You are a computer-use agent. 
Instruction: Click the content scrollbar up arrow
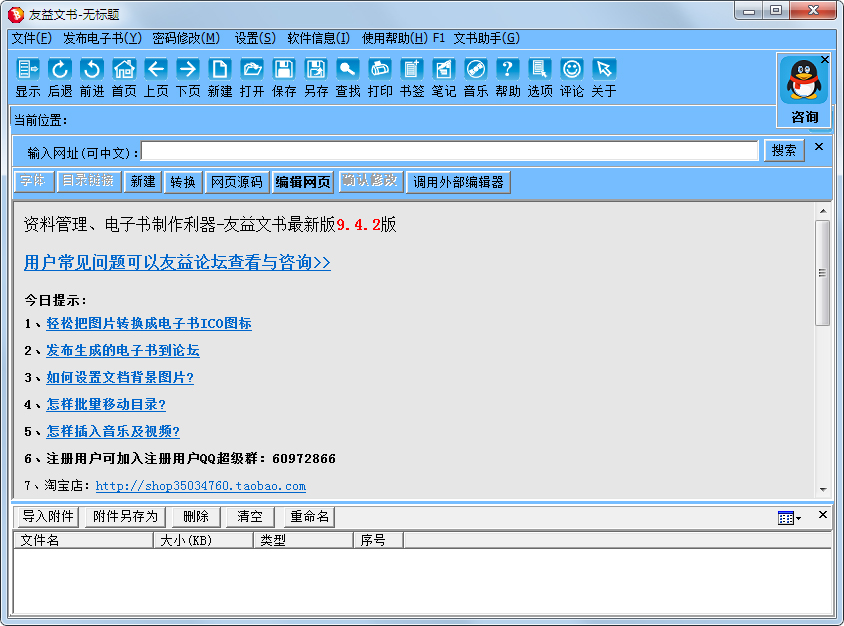(x=823, y=211)
